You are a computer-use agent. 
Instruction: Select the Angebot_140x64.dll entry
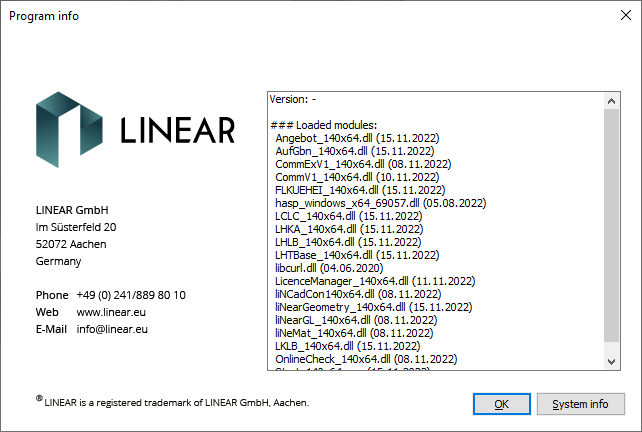pos(357,138)
